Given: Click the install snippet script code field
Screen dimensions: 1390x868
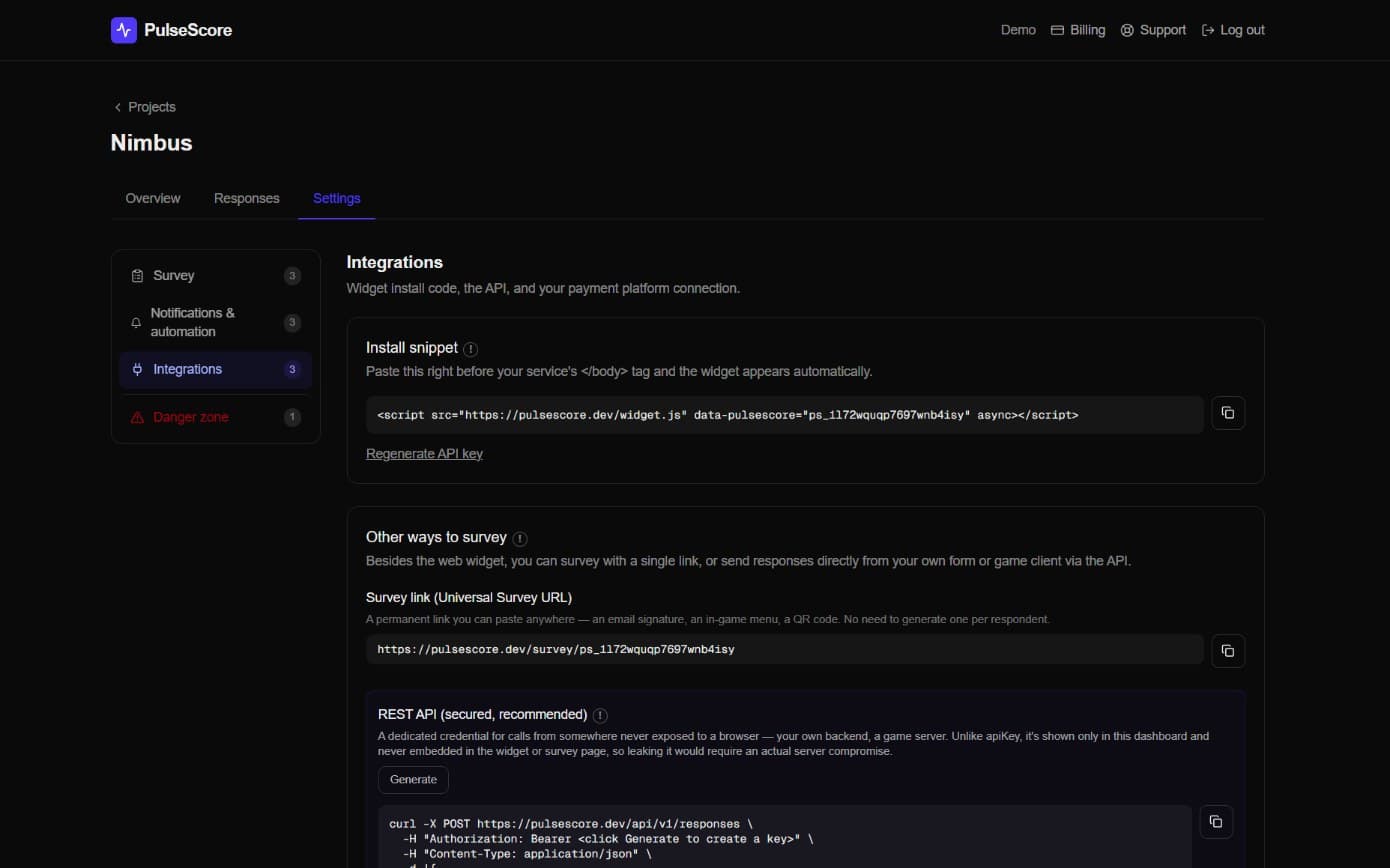Looking at the screenshot, I should coord(785,415).
